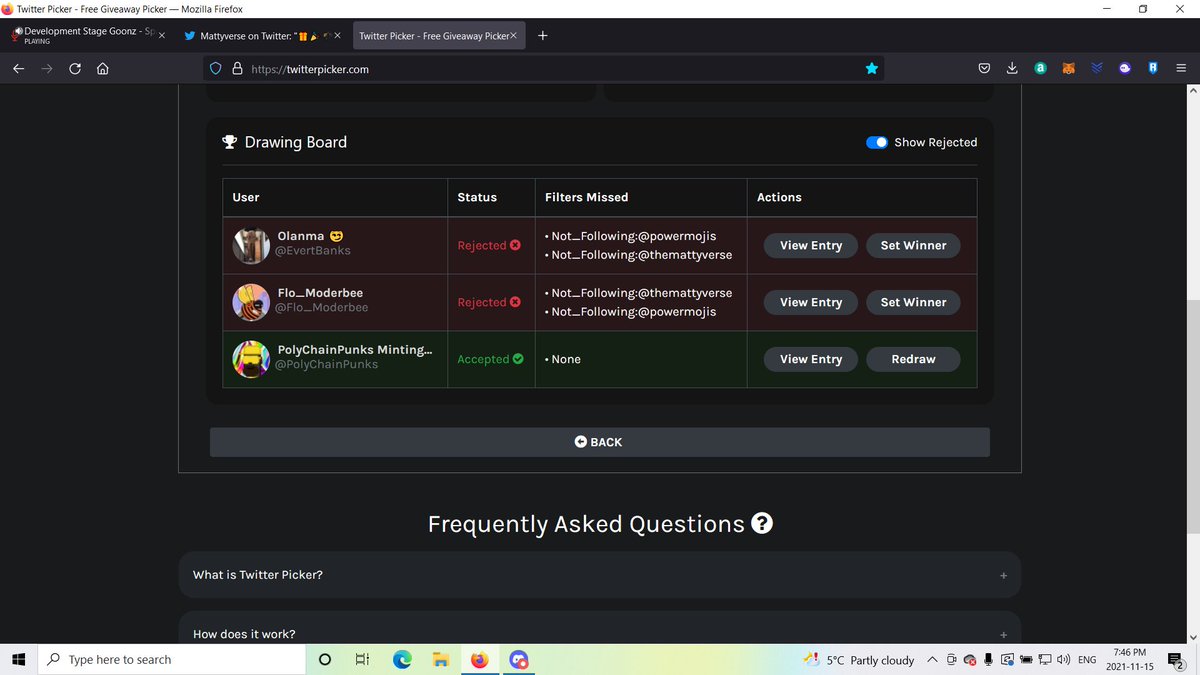Open the Bitwarden shield extension

click(1153, 69)
